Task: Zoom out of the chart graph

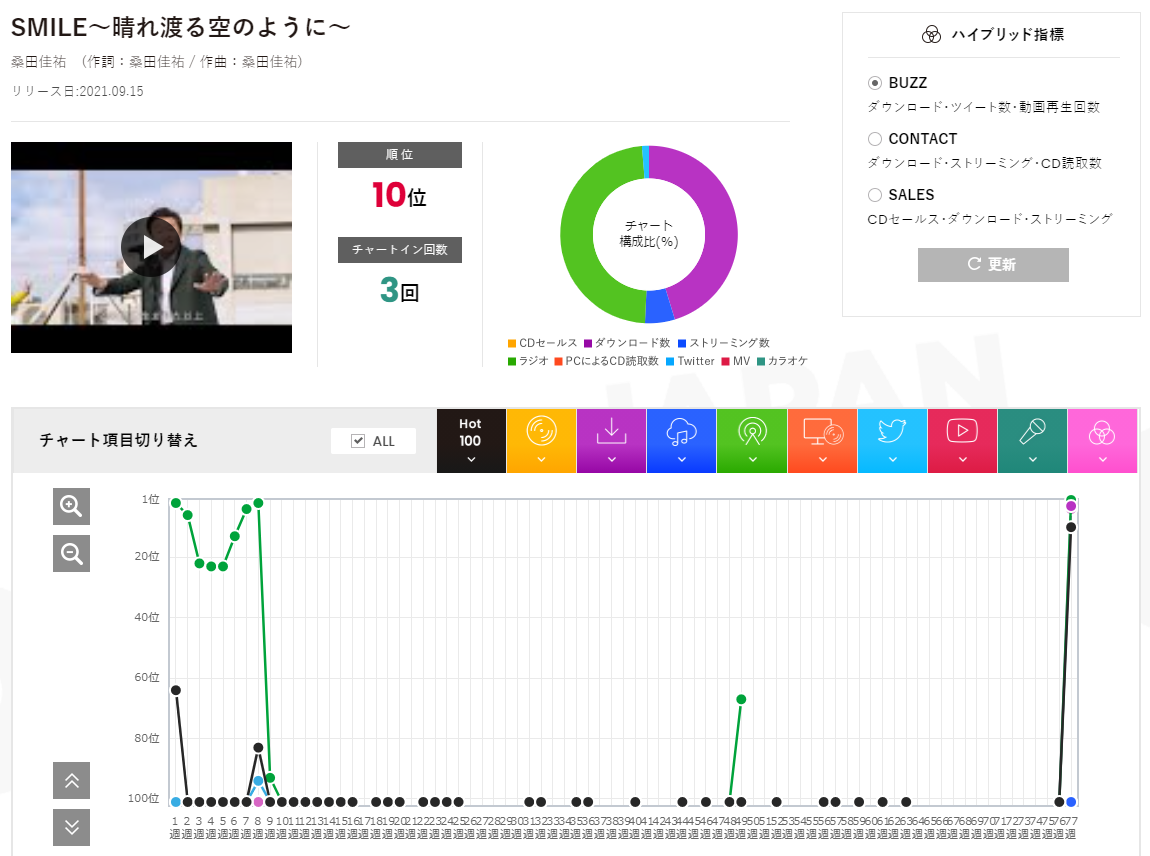Action: [x=71, y=553]
